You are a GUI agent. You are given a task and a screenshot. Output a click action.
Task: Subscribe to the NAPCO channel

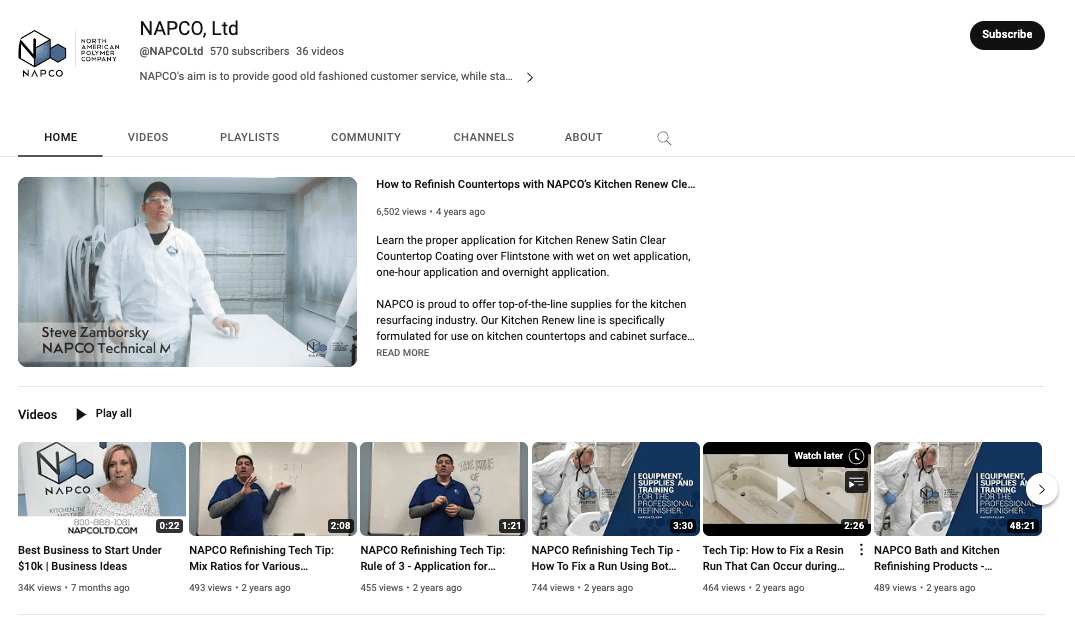pyautogui.click(x=1006, y=35)
